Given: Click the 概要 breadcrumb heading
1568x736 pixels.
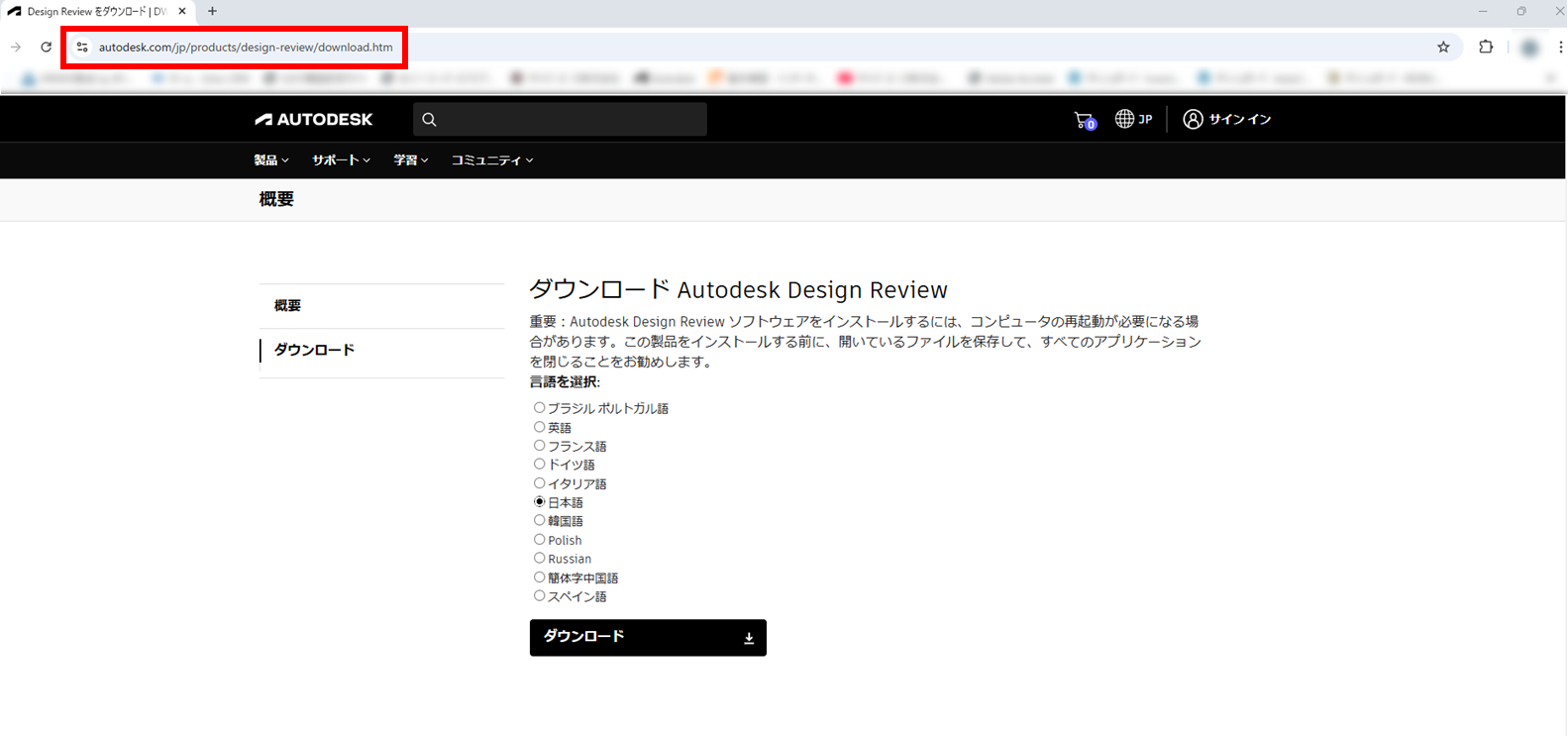Looking at the screenshot, I should [276, 199].
